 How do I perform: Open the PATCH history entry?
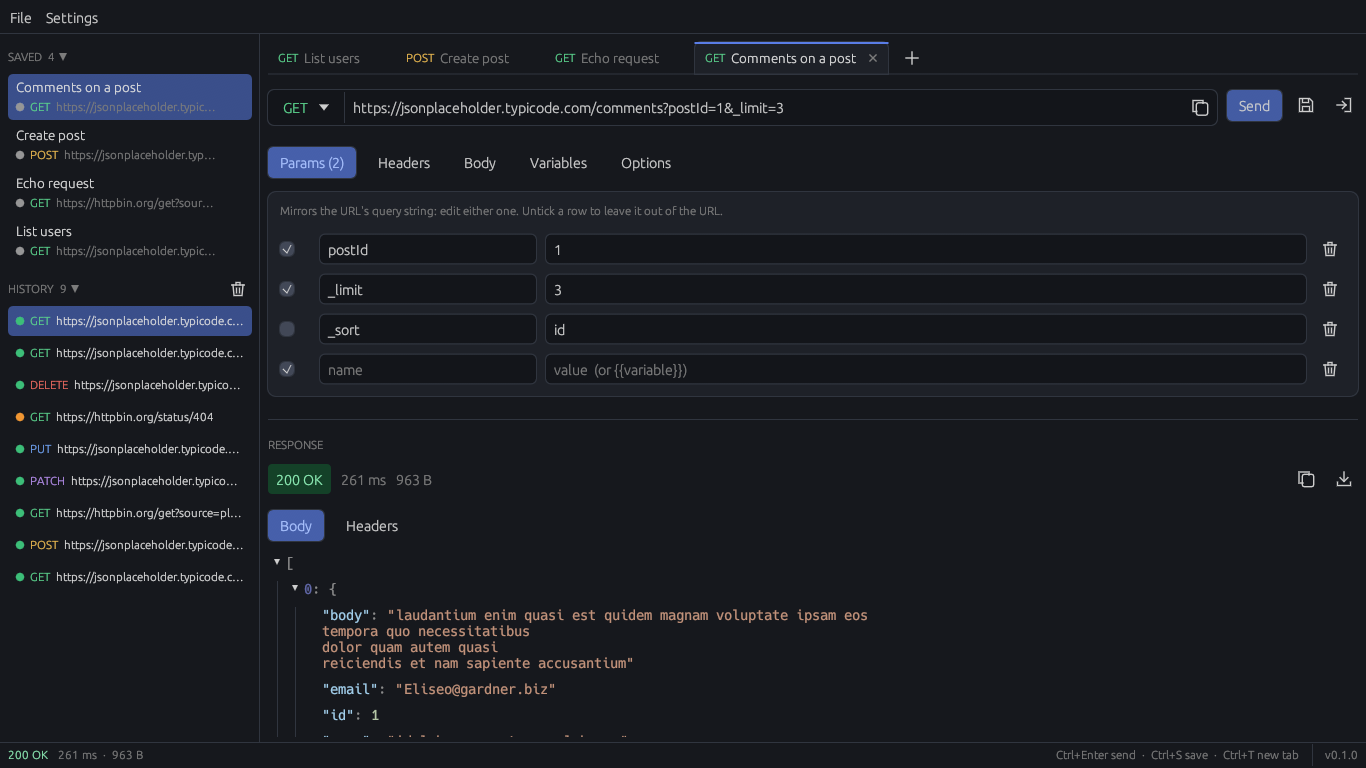pyautogui.click(x=130, y=481)
